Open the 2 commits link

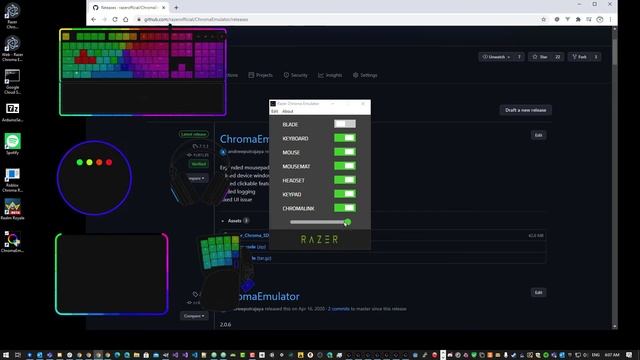tap(339, 309)
